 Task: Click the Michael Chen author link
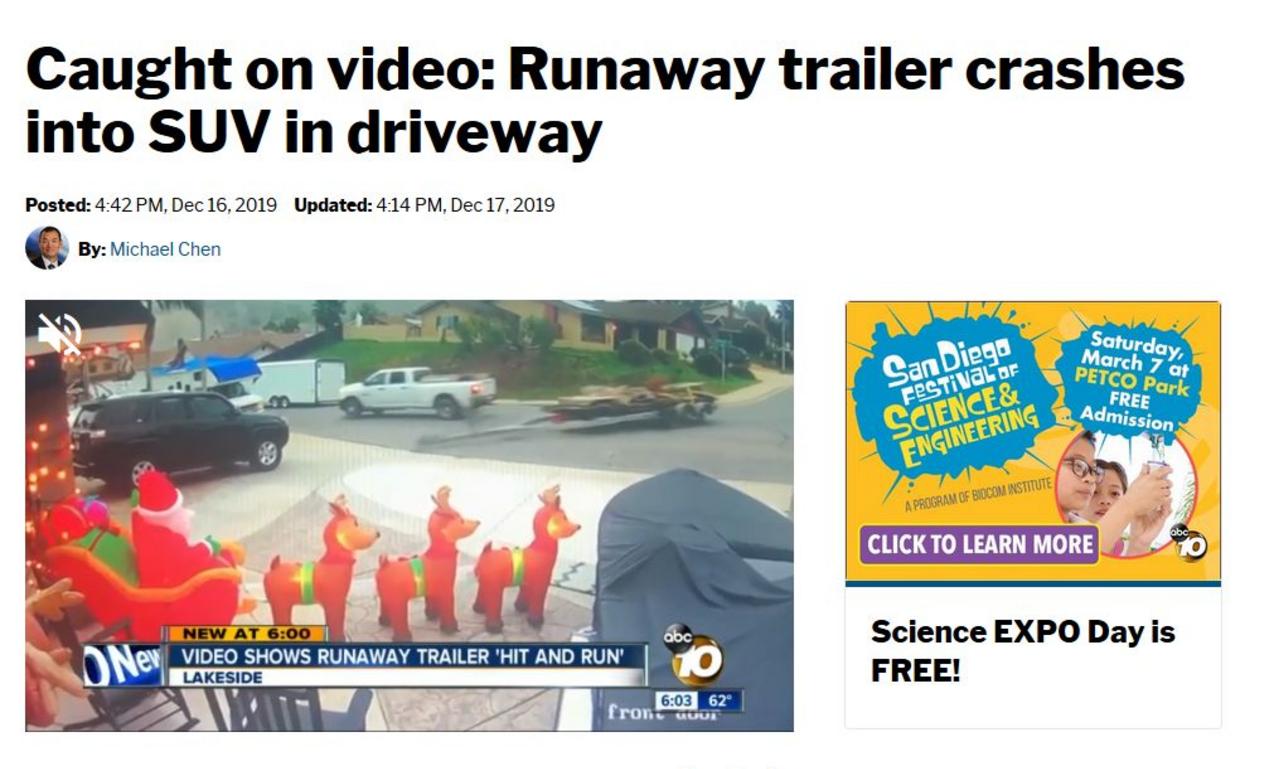click(165, 249)
